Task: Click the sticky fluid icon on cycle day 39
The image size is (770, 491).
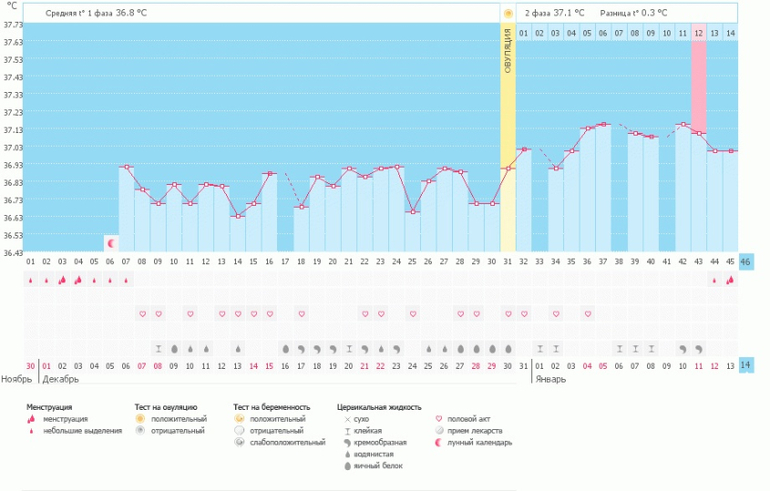Action: (635, 349)
